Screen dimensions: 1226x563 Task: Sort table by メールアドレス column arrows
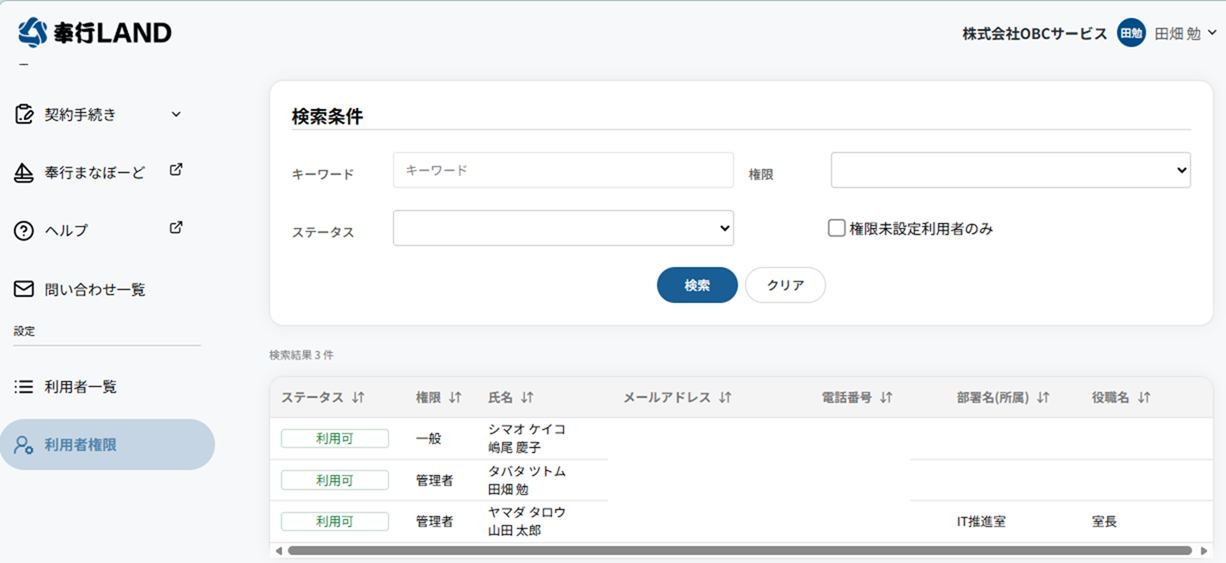click(725, 398)
